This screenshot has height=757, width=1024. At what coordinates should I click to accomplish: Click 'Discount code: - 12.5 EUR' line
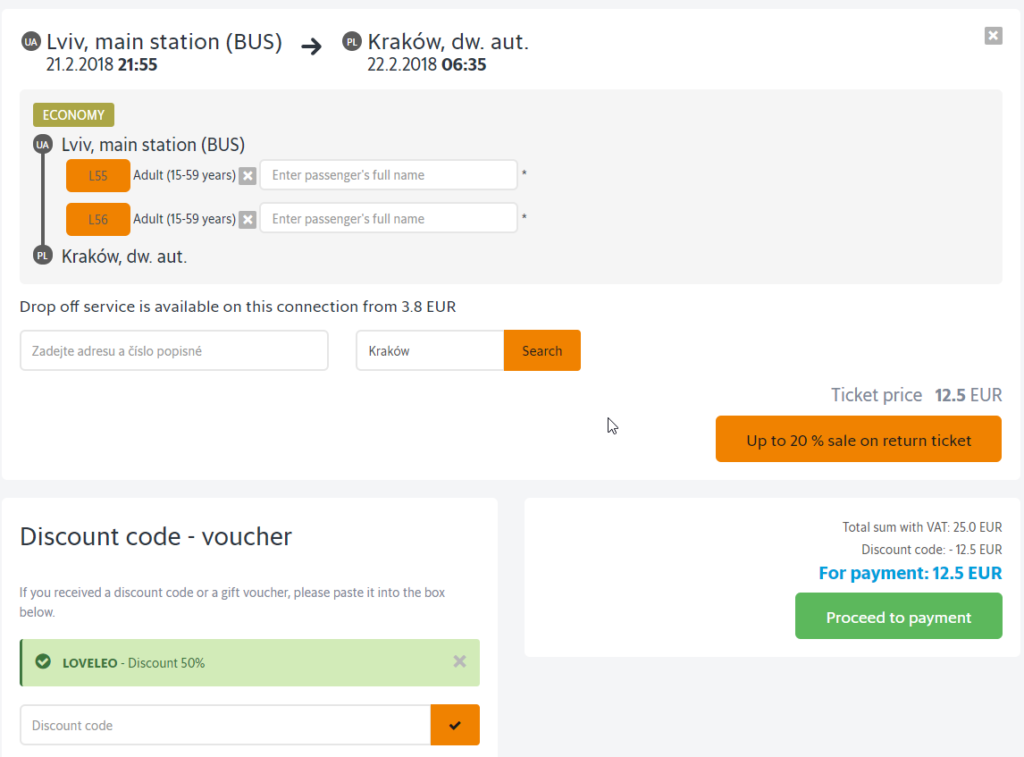tap(931, 549)
